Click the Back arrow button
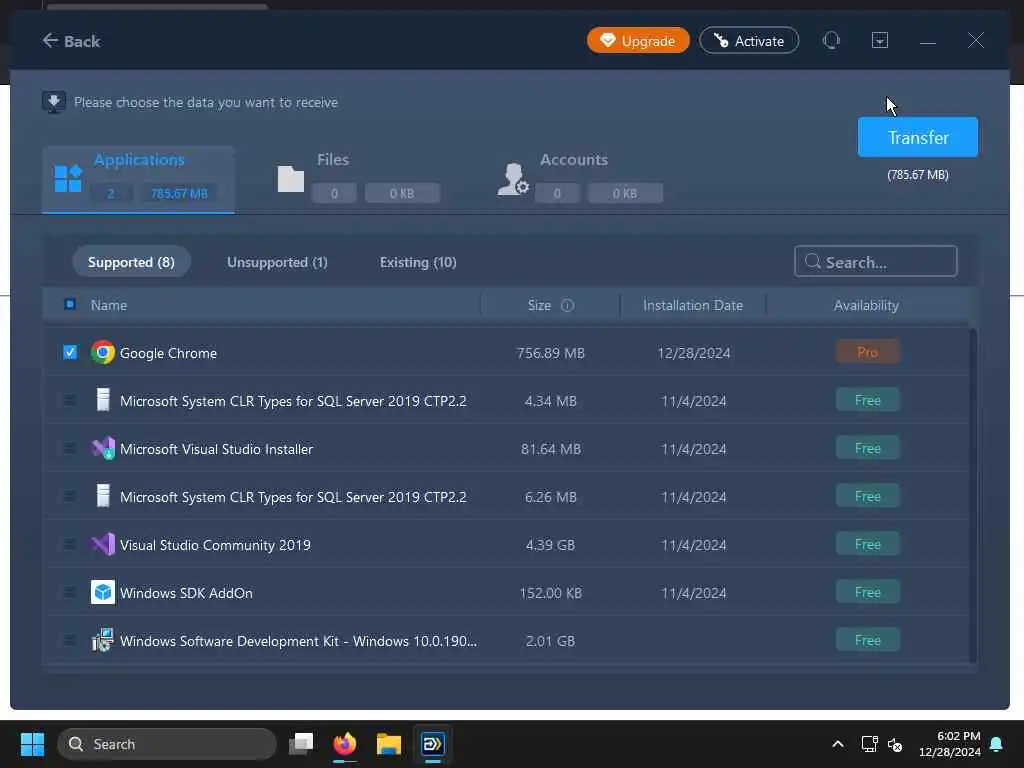The width and height of the screenshot is (1024, 768). (71, 41)
